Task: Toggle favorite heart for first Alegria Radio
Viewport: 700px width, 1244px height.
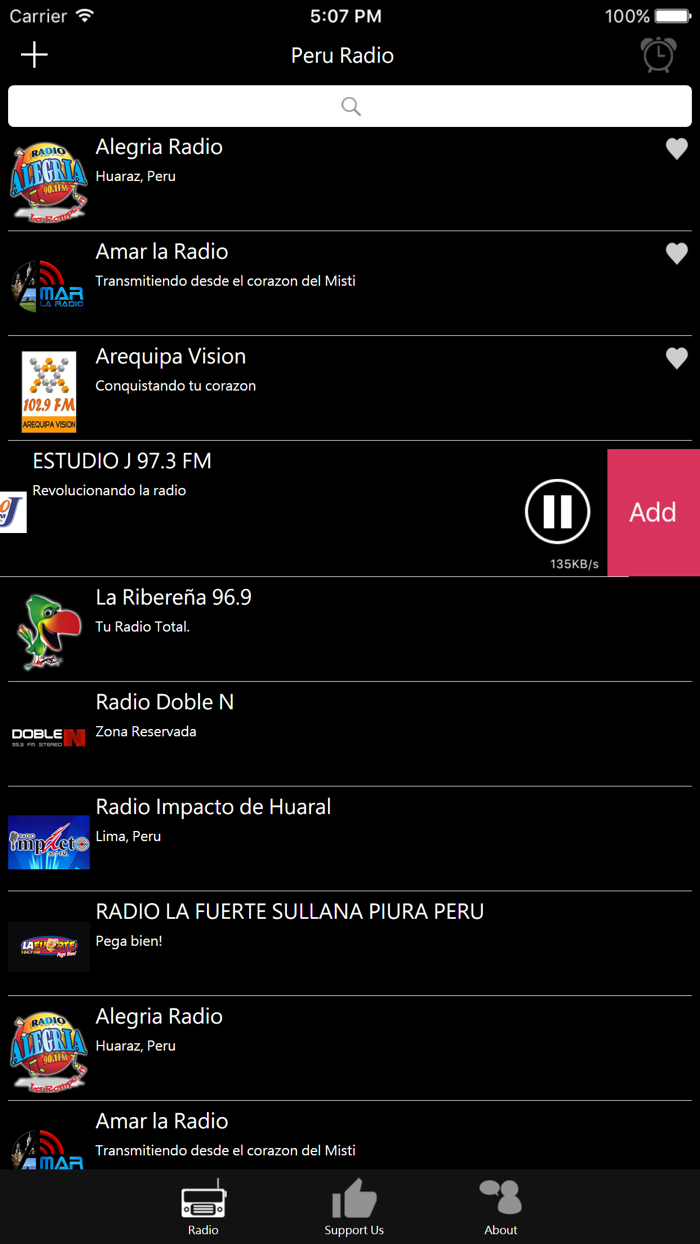Action: (x=677, y=149)
